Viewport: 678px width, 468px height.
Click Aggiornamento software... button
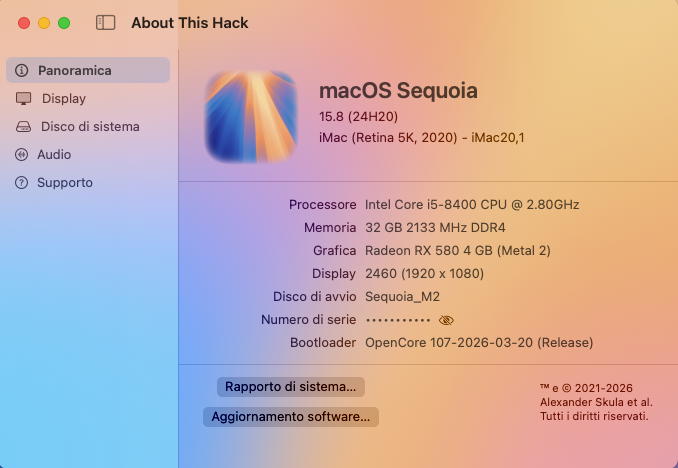click(291, 417)
